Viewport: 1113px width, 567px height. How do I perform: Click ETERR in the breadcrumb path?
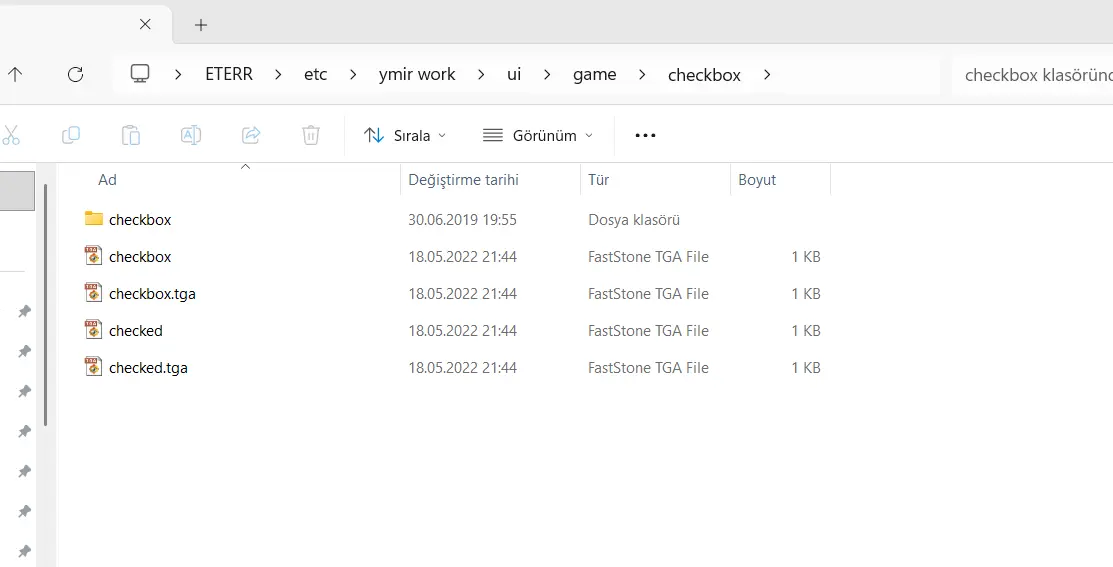click(229, 74)
